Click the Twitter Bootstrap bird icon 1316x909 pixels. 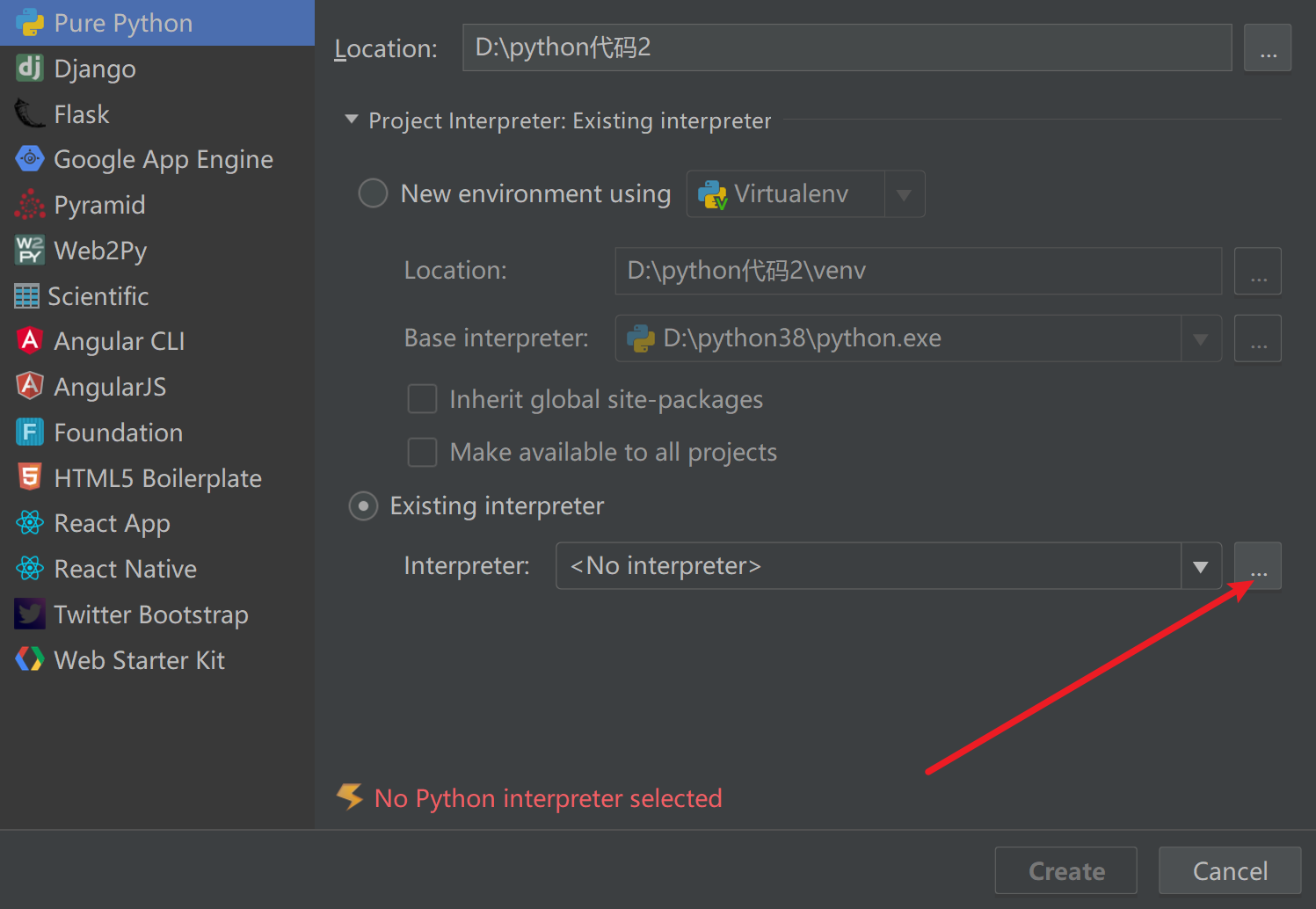pyautogui.click(x=30, y=614)
